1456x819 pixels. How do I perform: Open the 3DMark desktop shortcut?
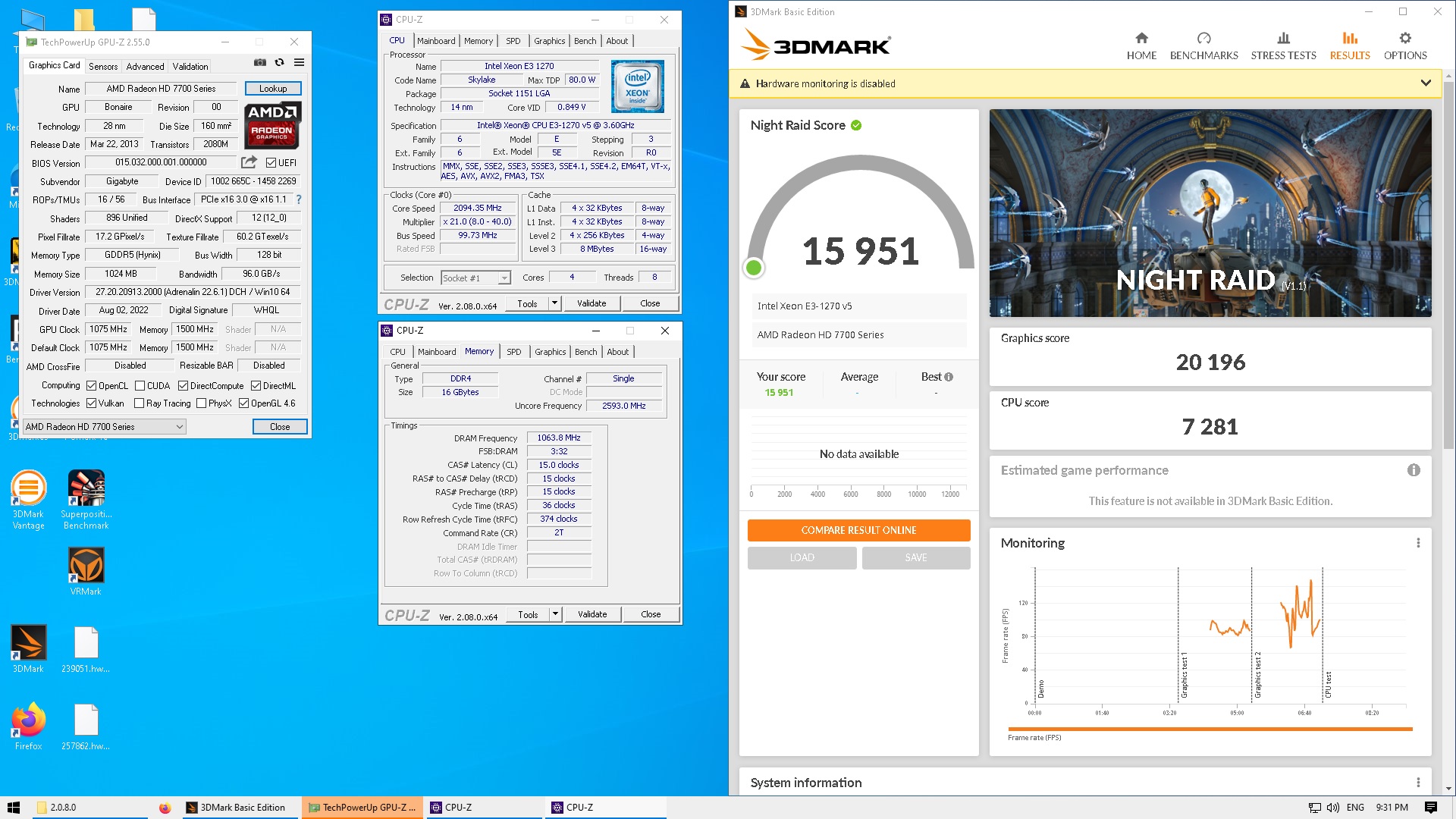pyautogui.click(x=29, y=649)
